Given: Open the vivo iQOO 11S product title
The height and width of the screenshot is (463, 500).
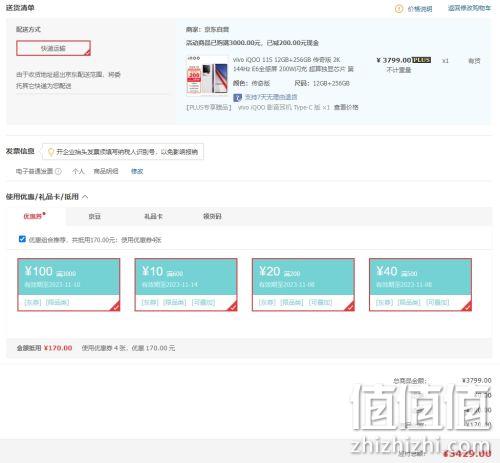Looking at the screenshot, I should coord(293,64).
